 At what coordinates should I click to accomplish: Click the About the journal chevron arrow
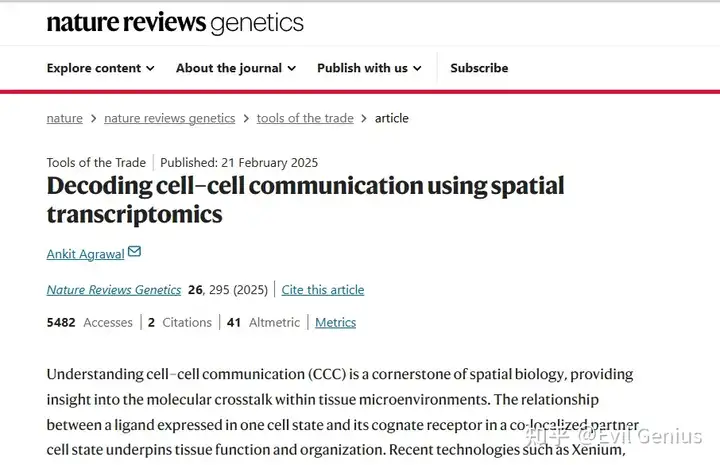coord(292,69)
